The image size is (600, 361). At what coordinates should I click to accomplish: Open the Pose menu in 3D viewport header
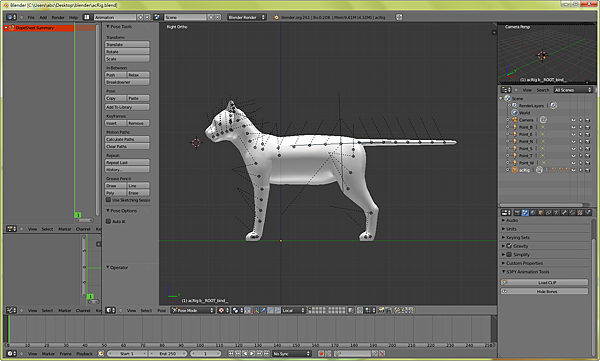pyautogui.click(x=161, y=310)
